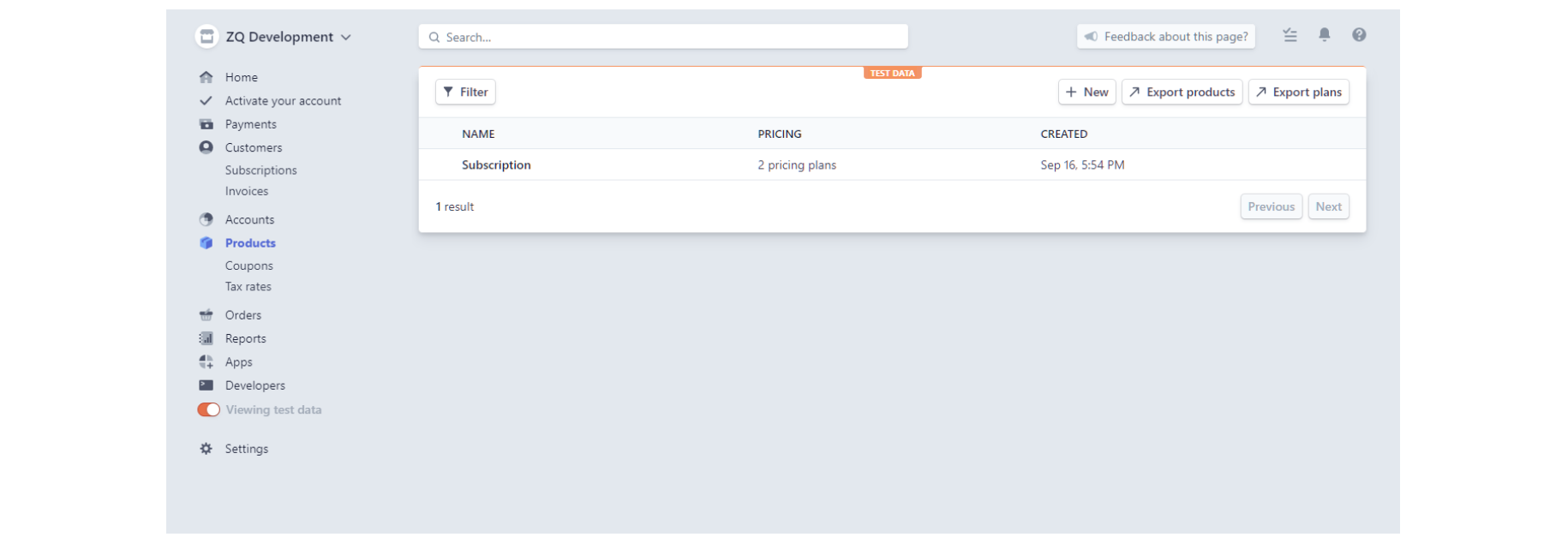The width and height of the screenshot is (1568, 543).
Task: Go to Apps
Action: coord(238,362)
